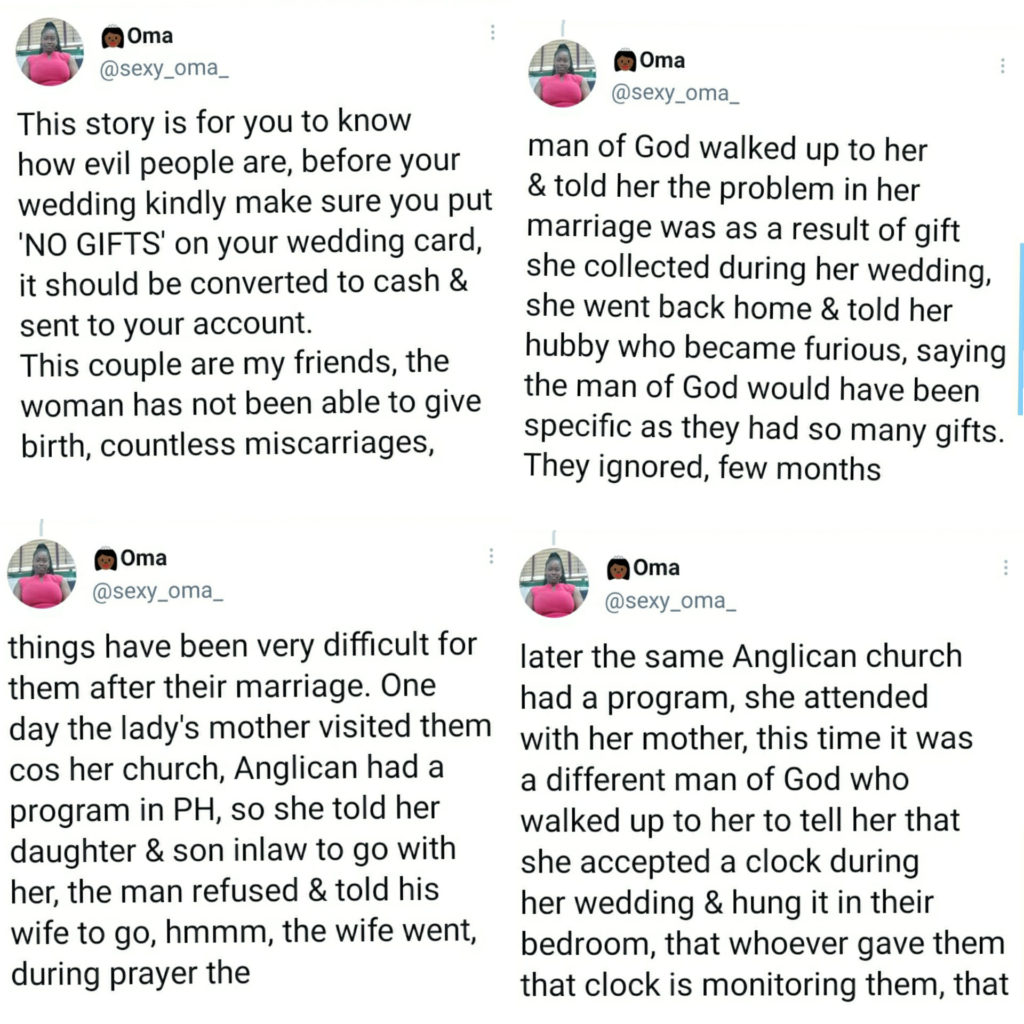
Task: Click Oma's avatar on 'man of God walked' tweet
Action: (562, 73)
